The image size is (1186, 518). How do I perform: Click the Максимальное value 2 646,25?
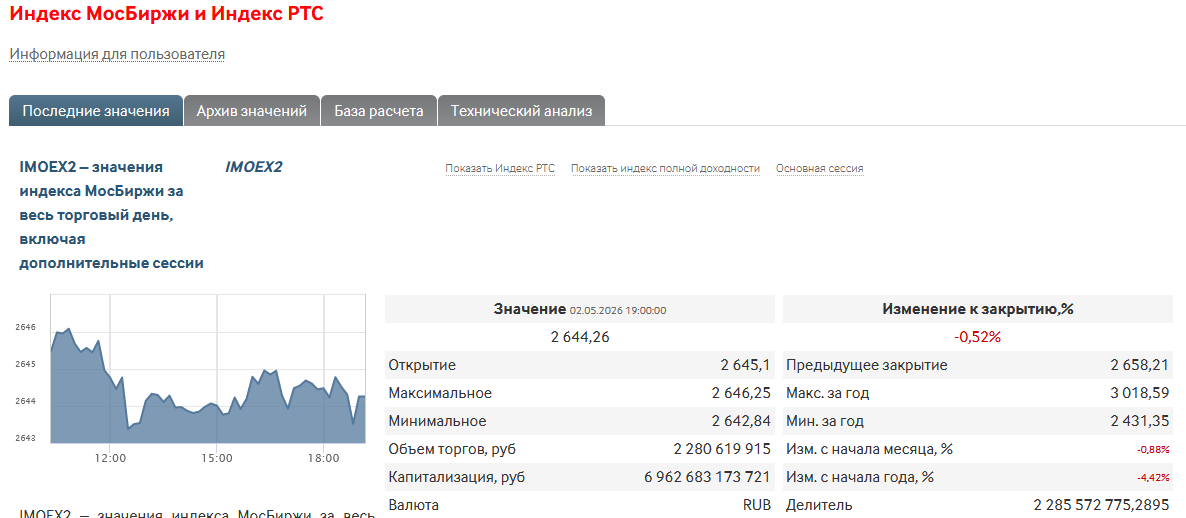coord(740,393)
